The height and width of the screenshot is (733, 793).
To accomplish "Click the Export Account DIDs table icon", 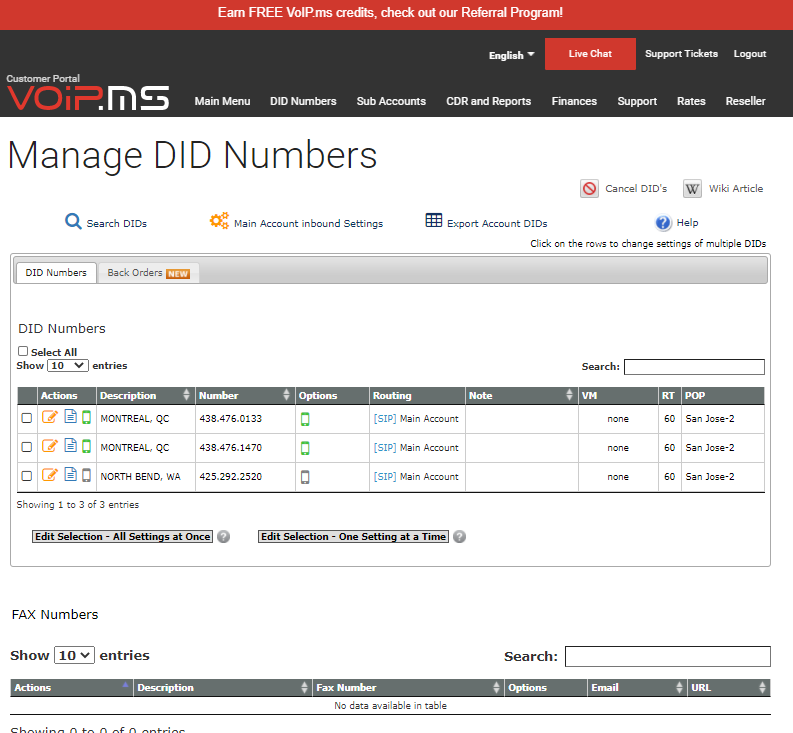I will tap(434, 222).
